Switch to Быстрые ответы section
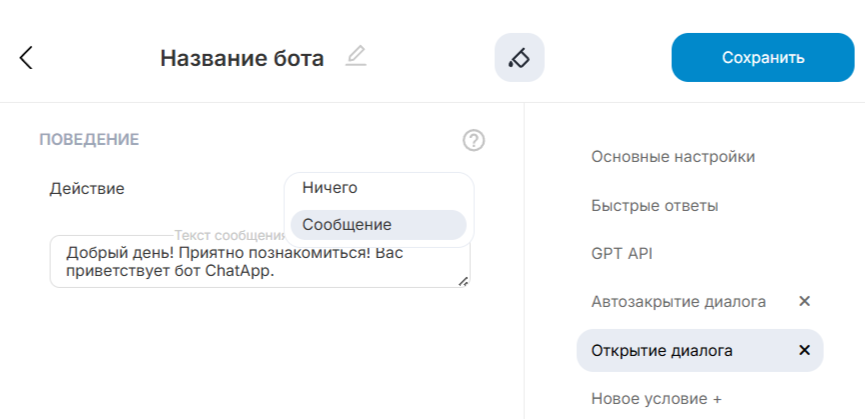Screen dimensions: 865x419 point(654,206)
